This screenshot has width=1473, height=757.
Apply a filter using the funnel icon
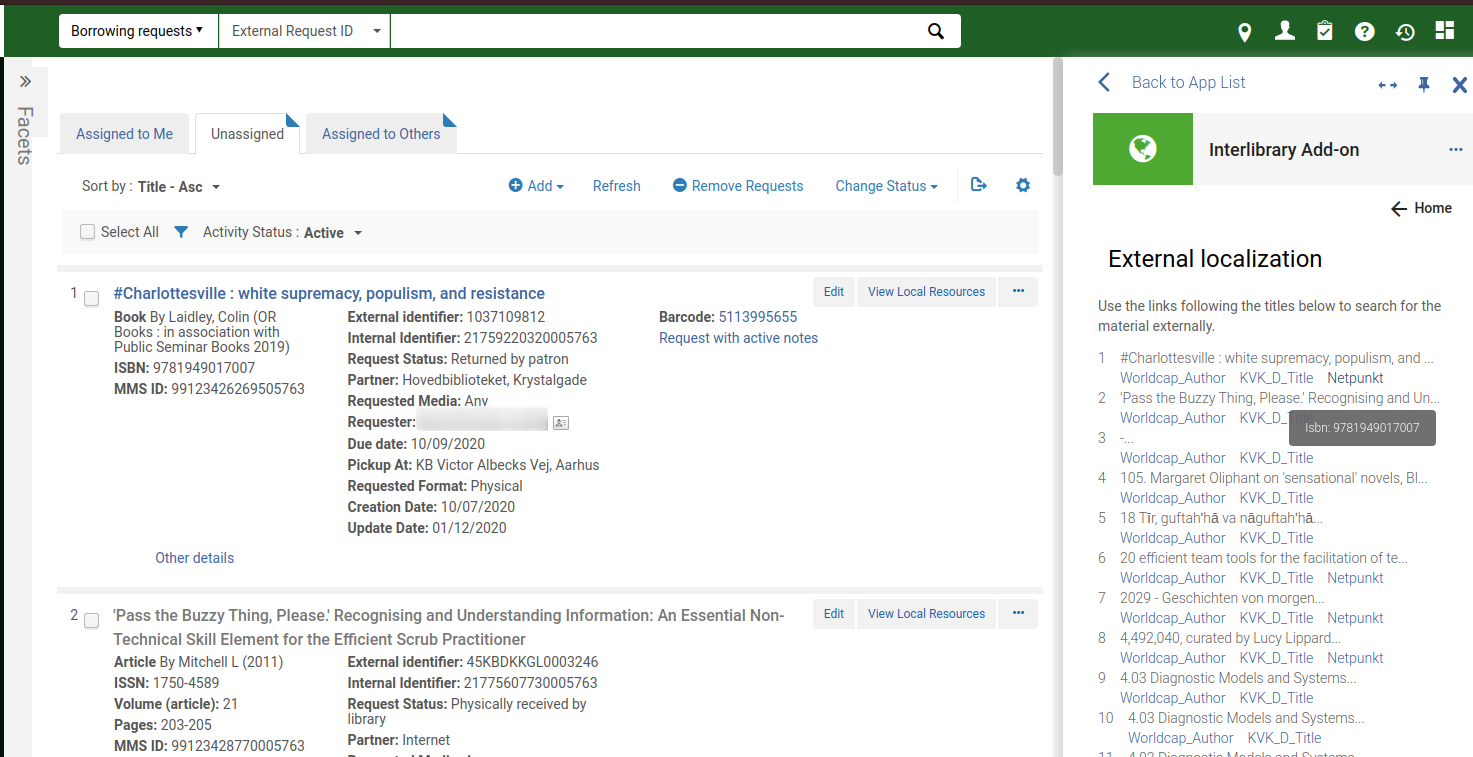click(x=181, y=231)
